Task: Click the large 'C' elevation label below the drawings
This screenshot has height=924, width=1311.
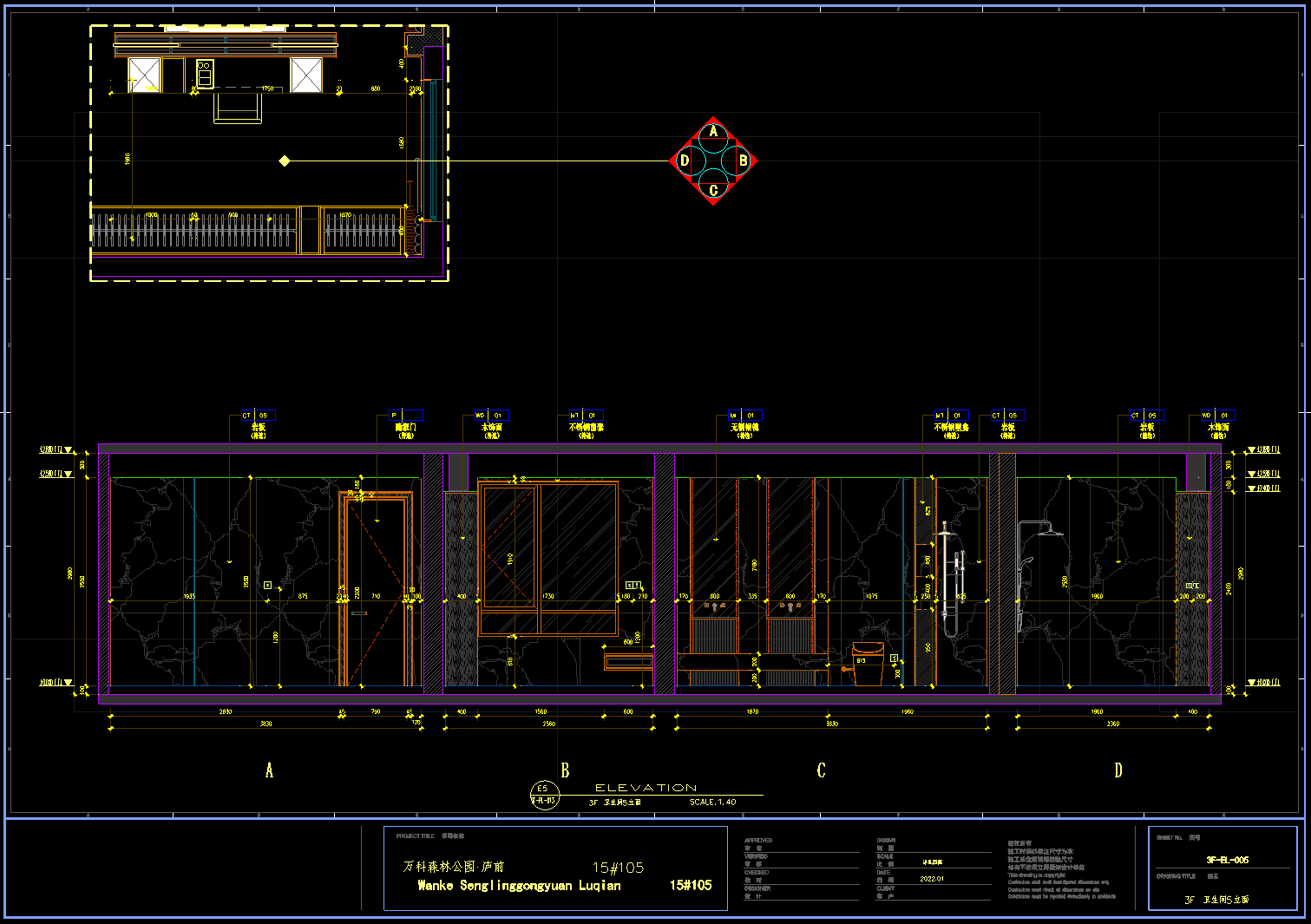Action: [821, 770]
